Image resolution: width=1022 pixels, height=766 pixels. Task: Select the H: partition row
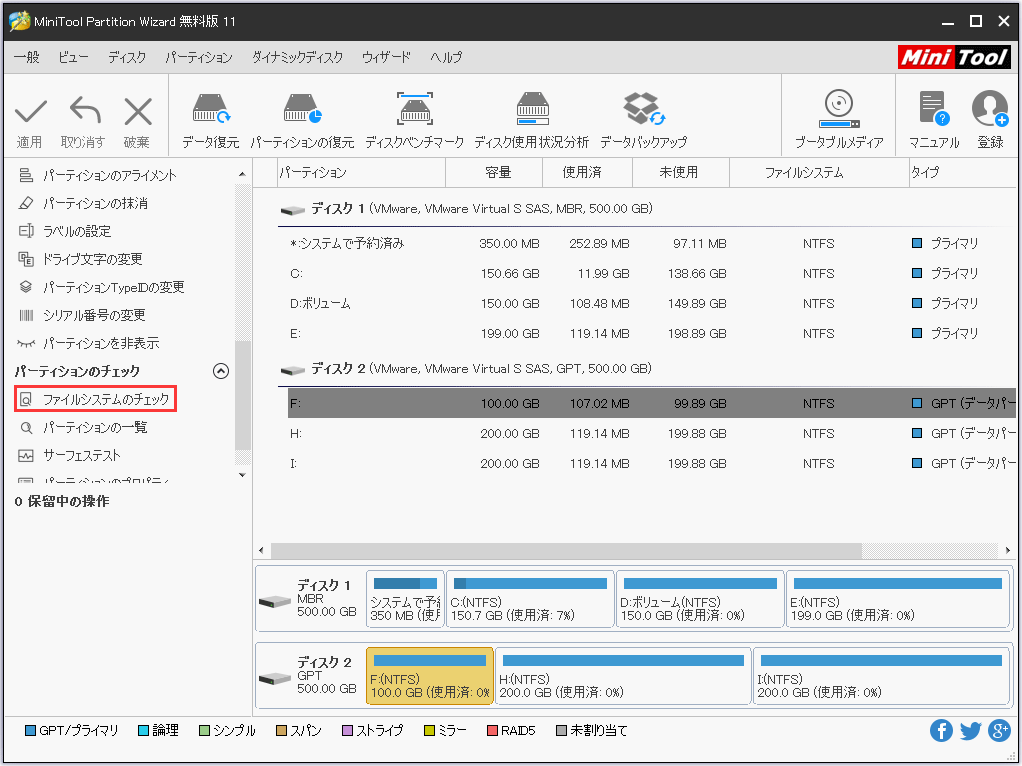pyautogui.click(x=652, y=434)
